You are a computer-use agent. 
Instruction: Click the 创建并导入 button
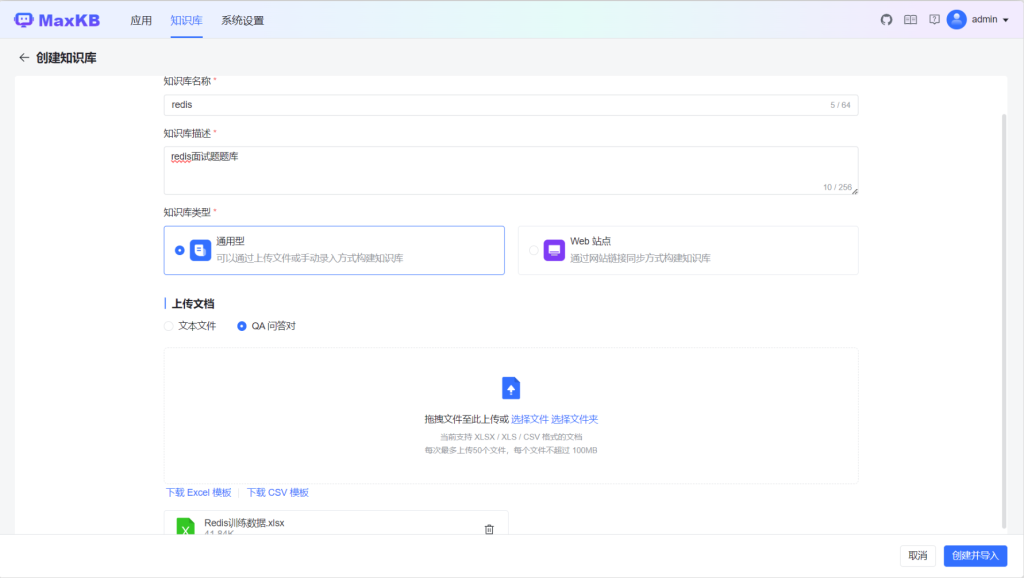[975, 556]
